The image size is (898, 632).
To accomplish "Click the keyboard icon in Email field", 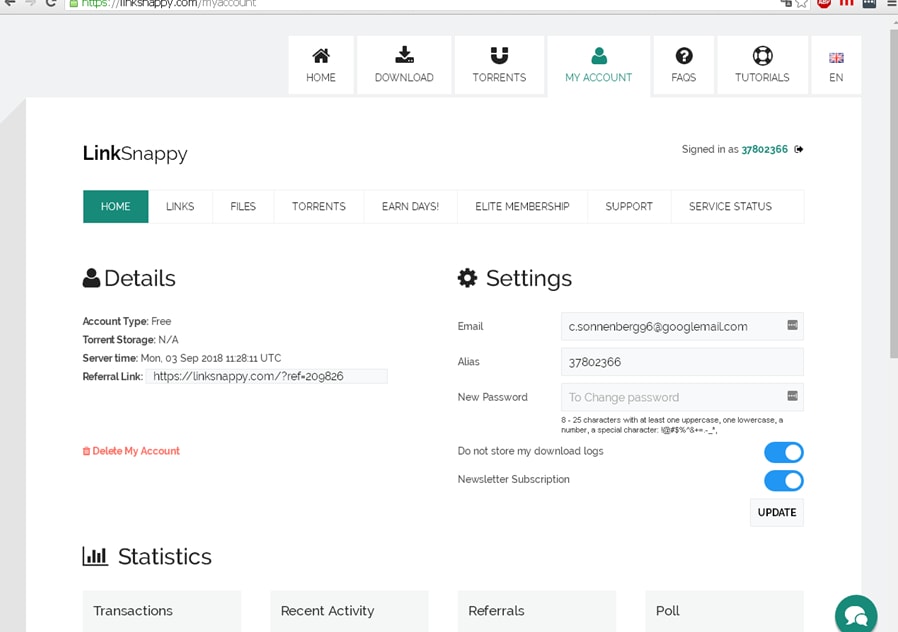I will pos(793,325).
